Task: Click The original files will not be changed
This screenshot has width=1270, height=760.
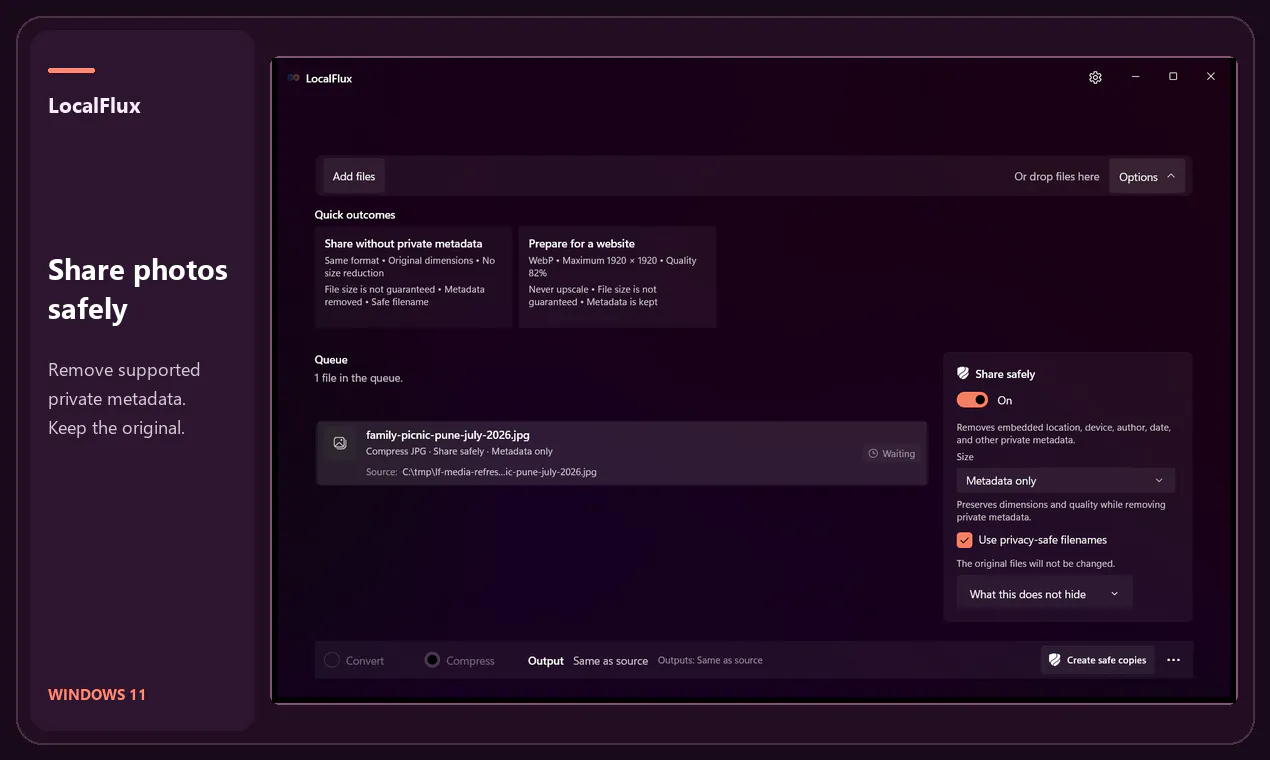Action: pyautogui.click(x=1035, y=564)
